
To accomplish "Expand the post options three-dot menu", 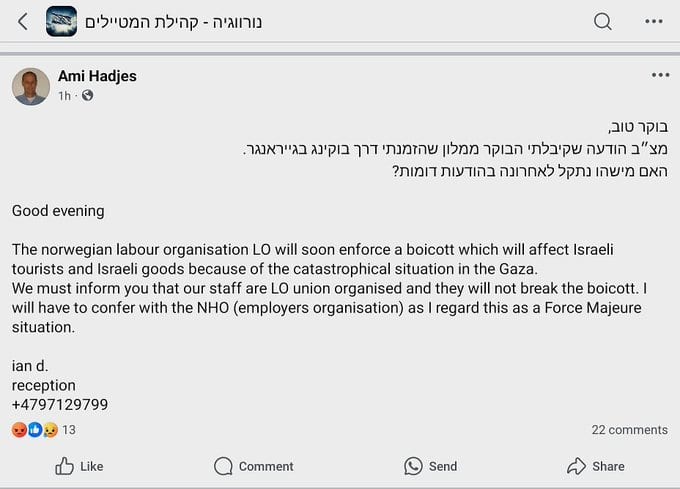I will pos(660,75).
